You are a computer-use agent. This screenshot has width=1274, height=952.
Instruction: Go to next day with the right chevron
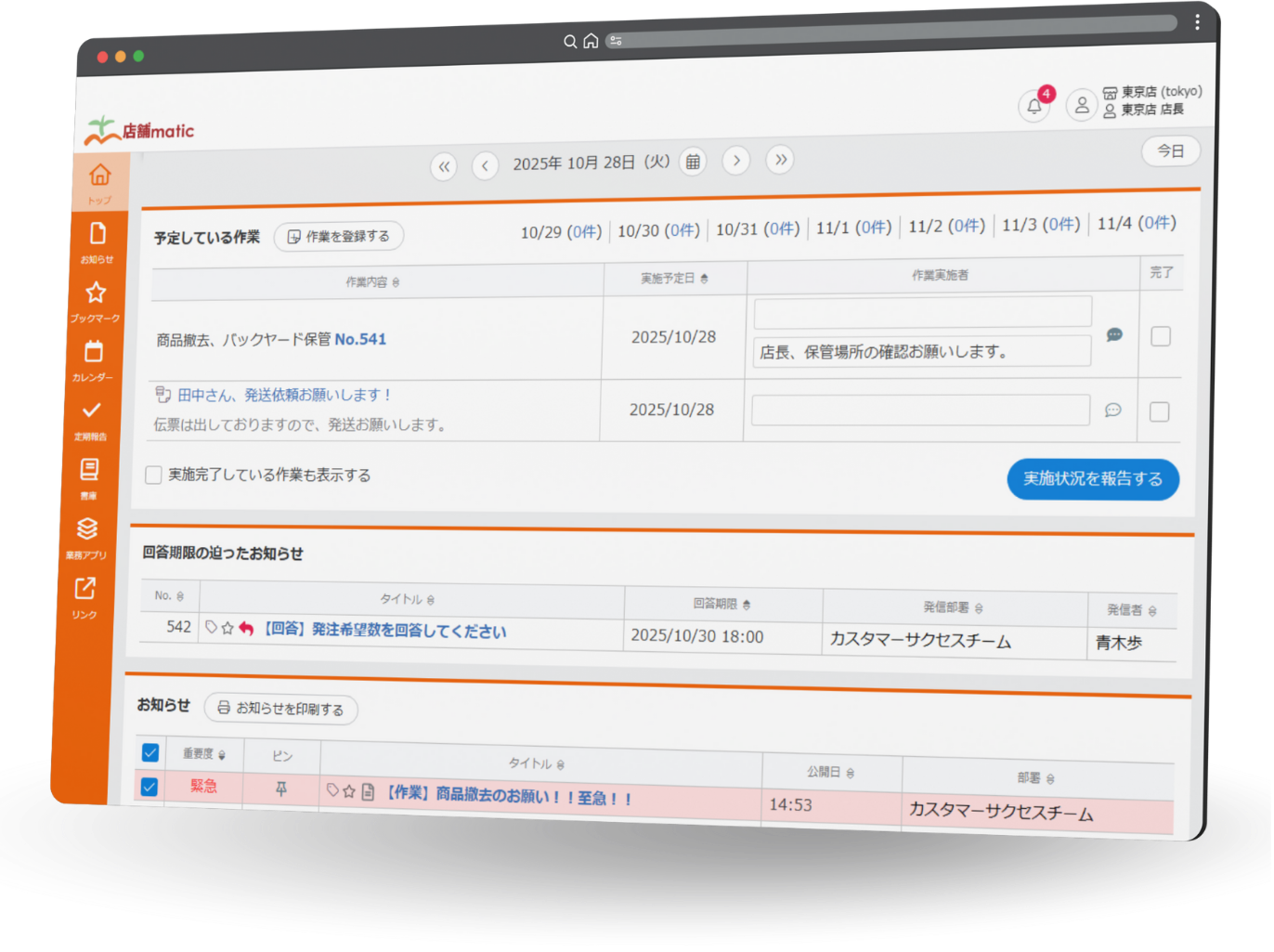735,160
